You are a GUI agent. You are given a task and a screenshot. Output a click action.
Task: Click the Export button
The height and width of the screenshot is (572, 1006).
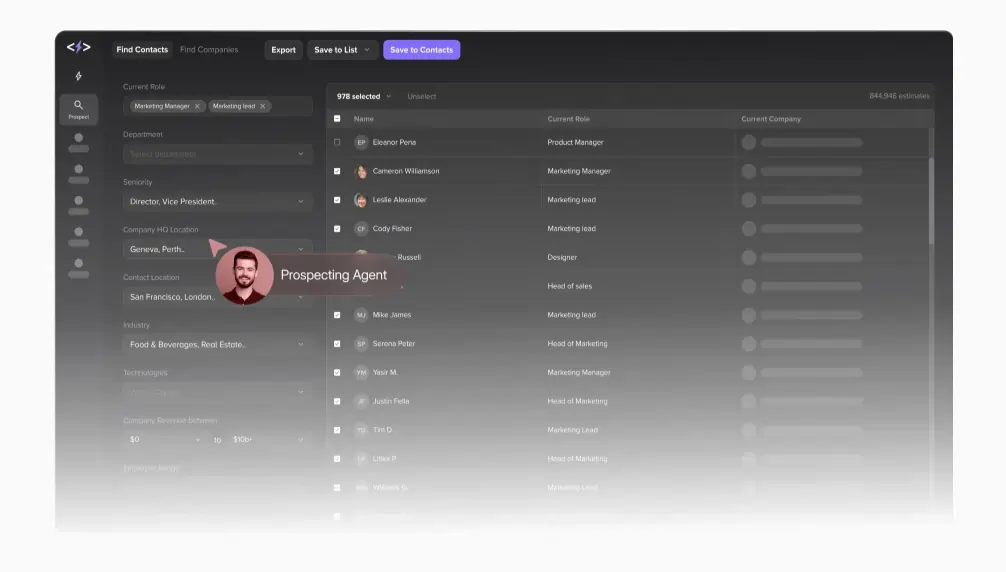click(x=283, y=50)
